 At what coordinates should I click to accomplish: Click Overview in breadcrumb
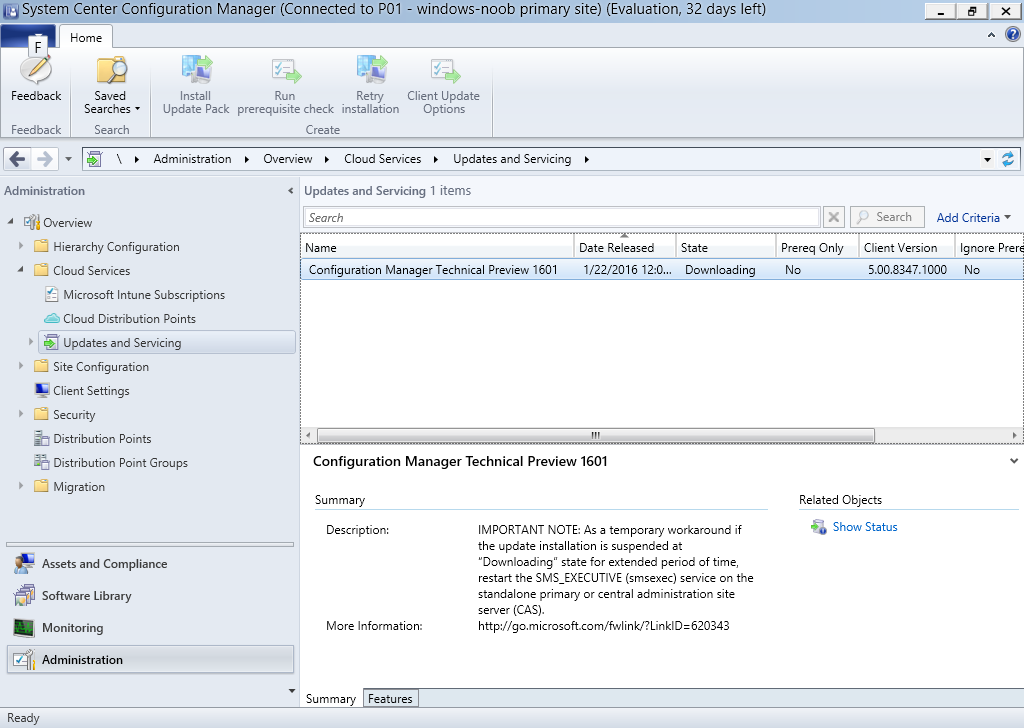[x=287, y=159]
